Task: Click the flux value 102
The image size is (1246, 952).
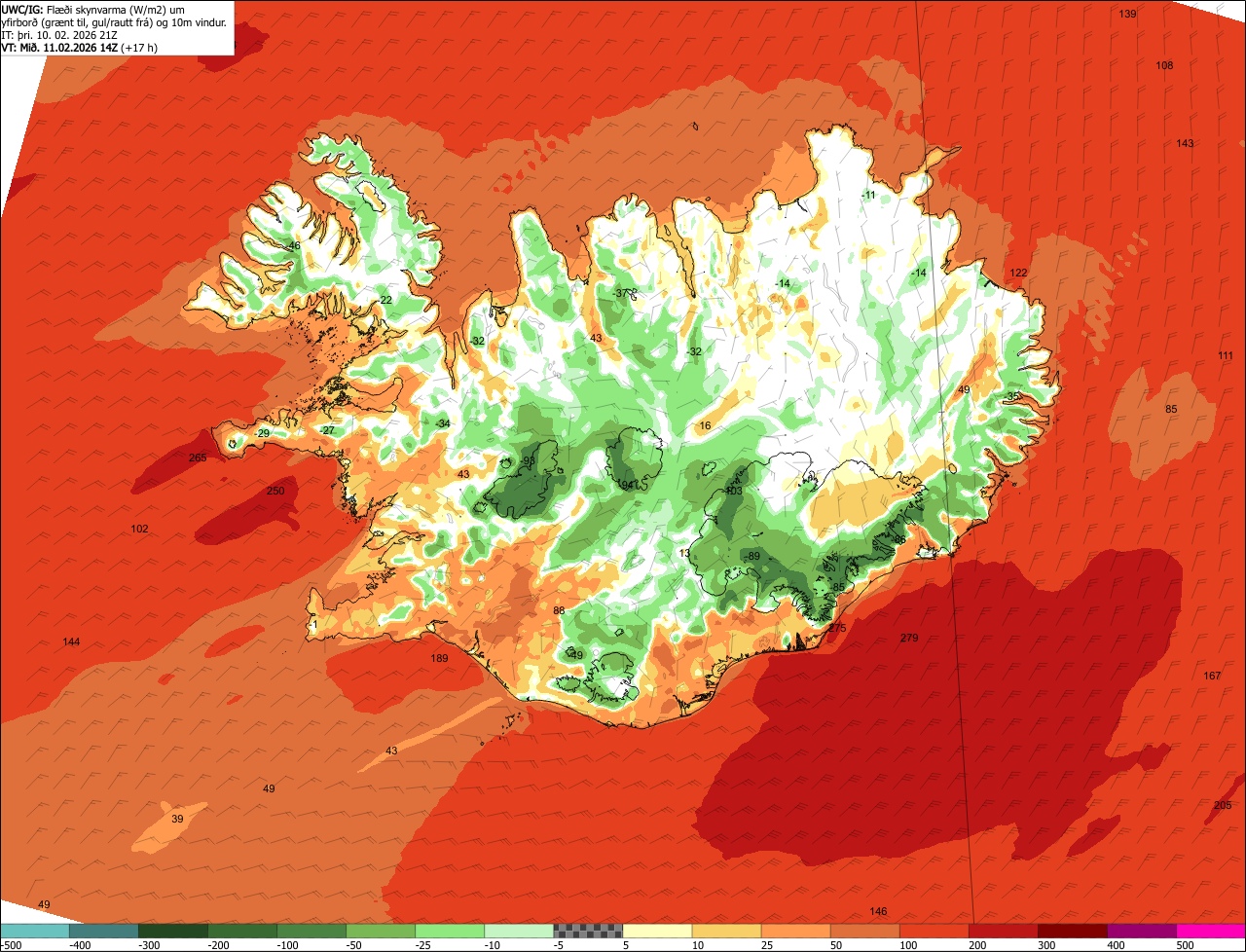Action: (x=139, y=529)
